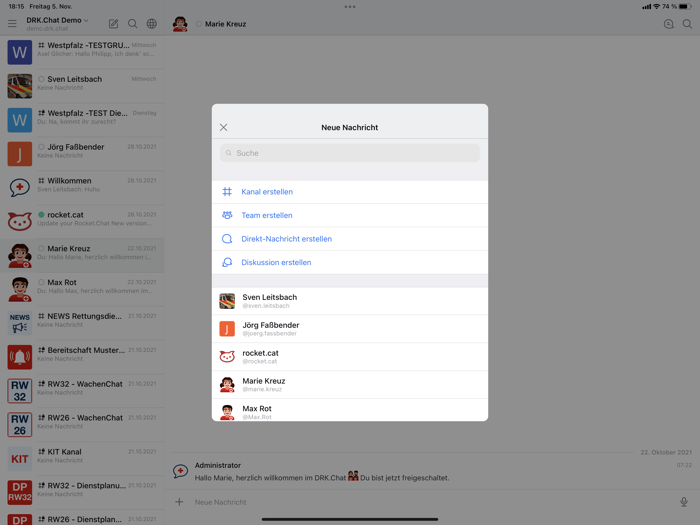Open KIT Kanal channel in sidebar
The image size is (700, 525).
click(x=82, y=459)
